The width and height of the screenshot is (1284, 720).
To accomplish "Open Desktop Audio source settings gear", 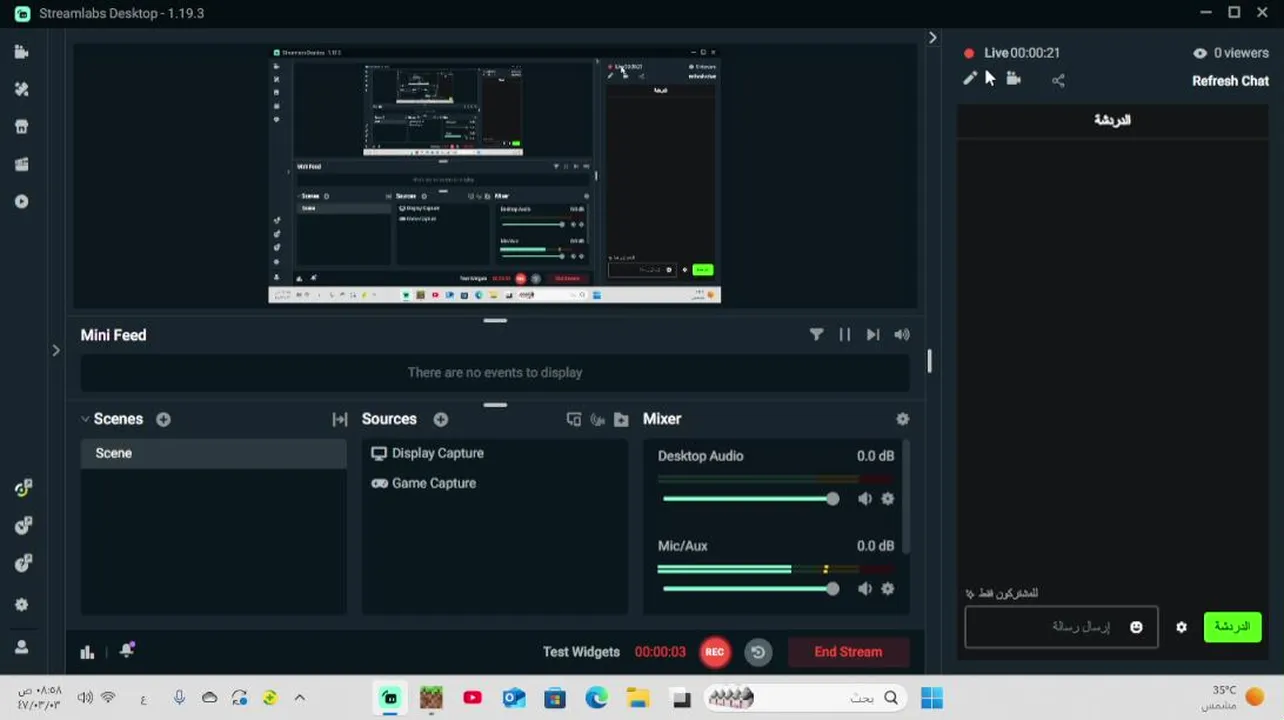I will pyautogui.click(x=887, y=499).
